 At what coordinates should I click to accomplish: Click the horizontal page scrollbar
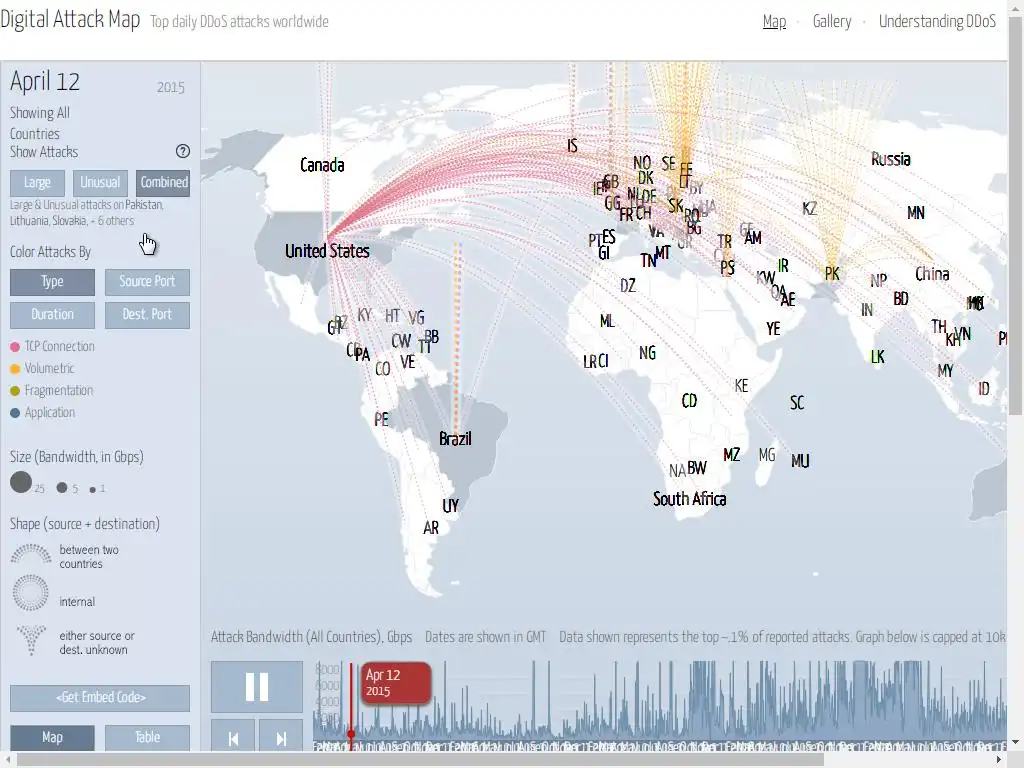(420, 761)
